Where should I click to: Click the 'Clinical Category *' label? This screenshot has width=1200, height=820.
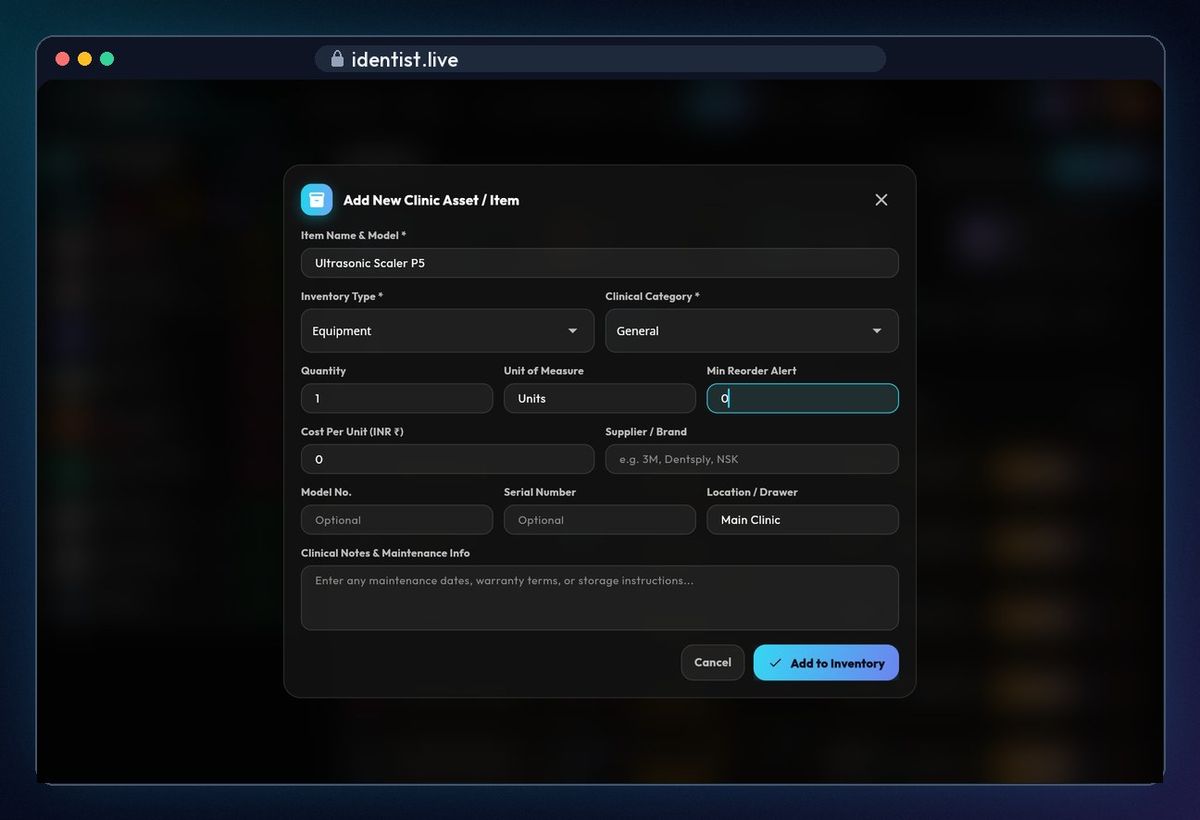653,296
